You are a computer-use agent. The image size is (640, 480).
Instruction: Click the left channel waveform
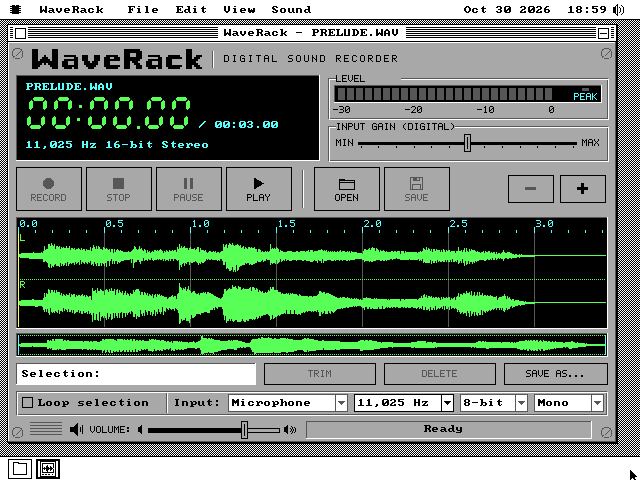tap(312, 256)
